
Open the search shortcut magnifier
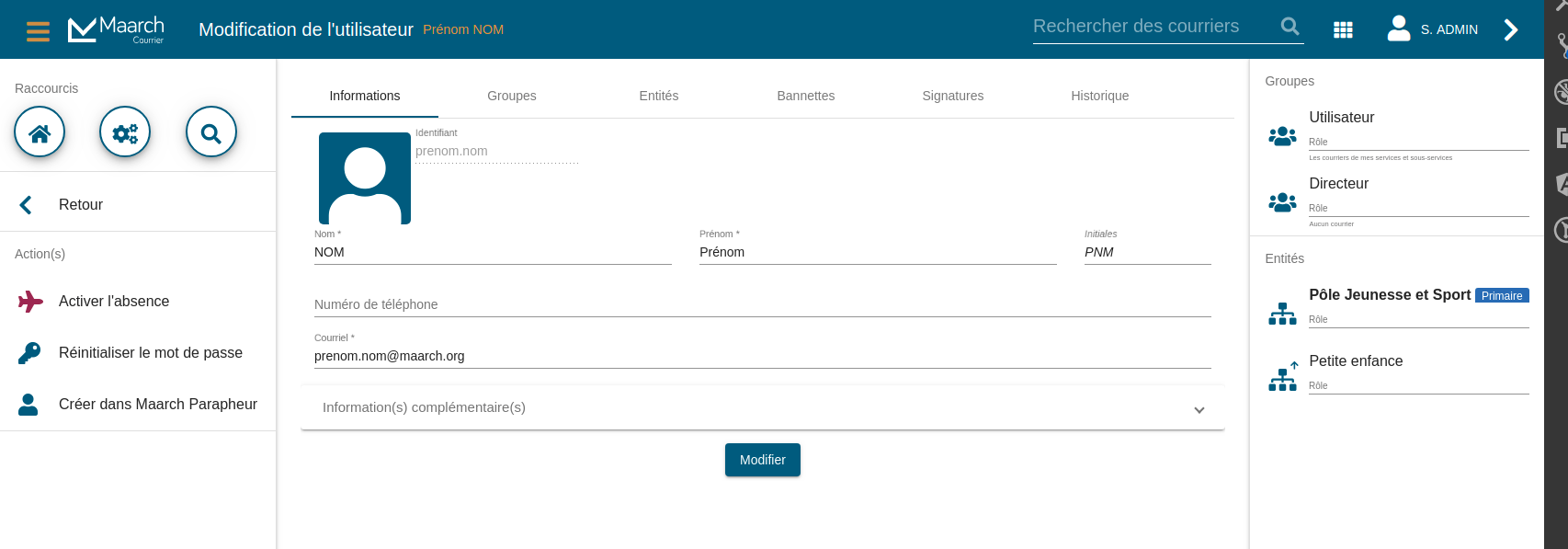tap(211, 132)
